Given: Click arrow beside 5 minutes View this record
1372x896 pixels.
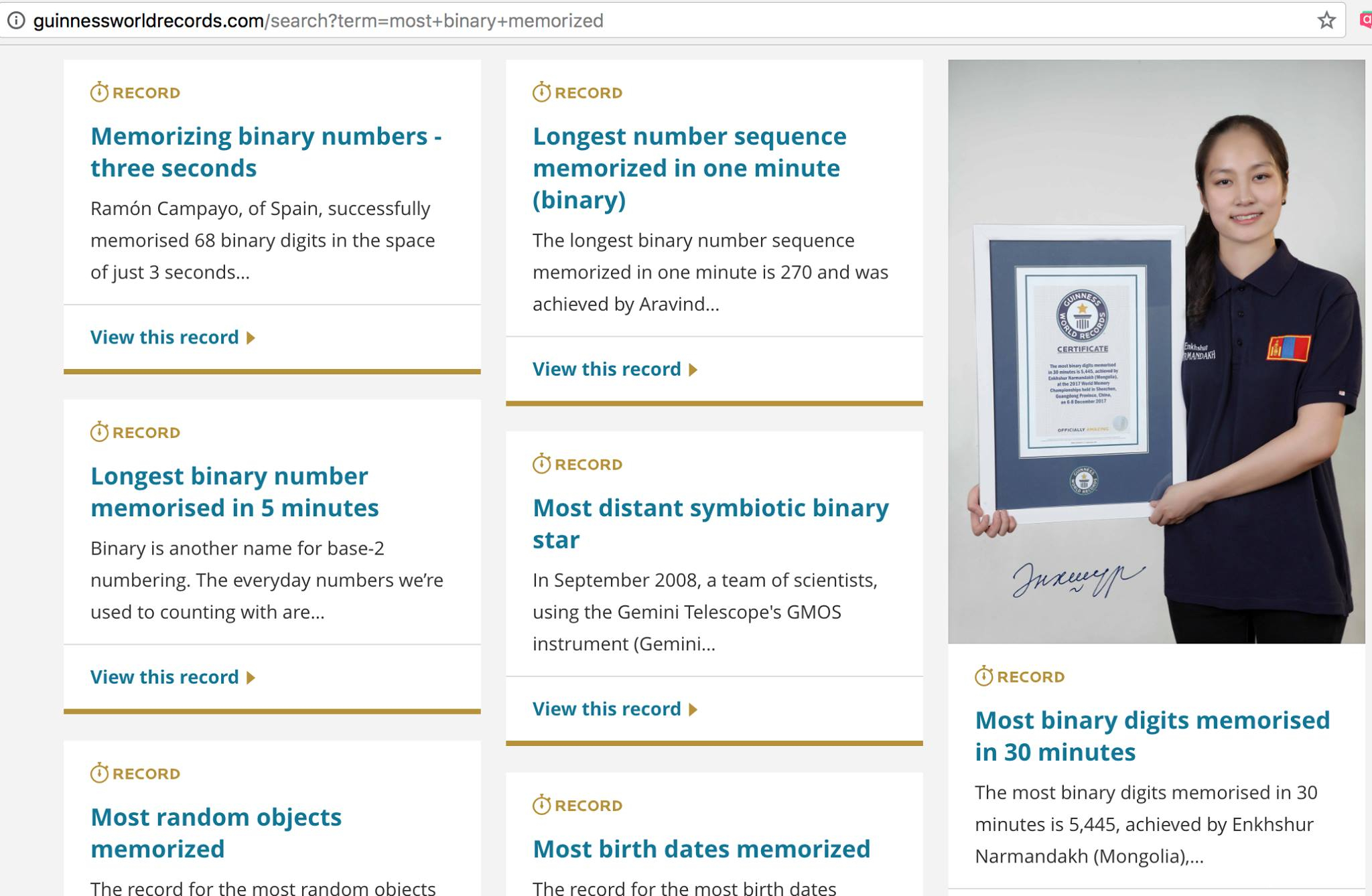Looking at the screenshot, I should [251, 678].
